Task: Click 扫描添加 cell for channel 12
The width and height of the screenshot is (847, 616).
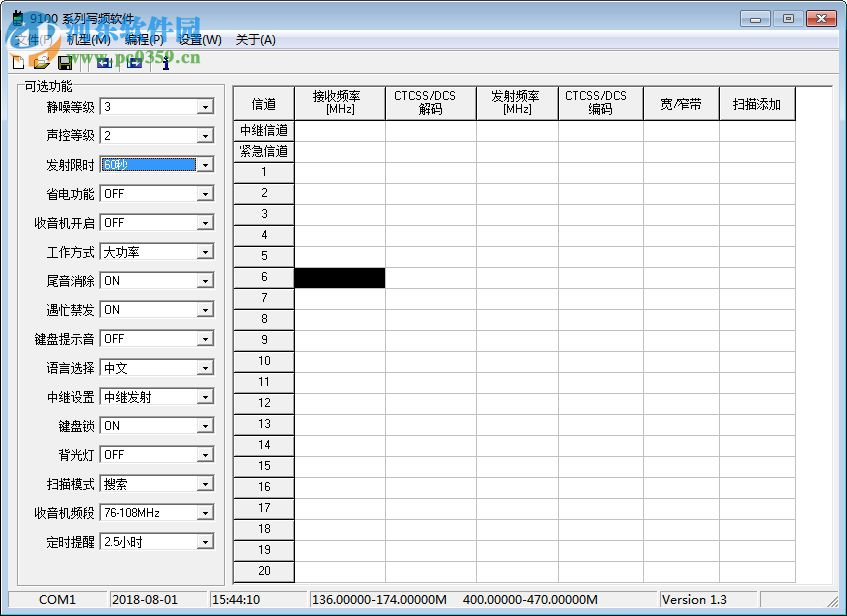Action: [x=757, y=403]
